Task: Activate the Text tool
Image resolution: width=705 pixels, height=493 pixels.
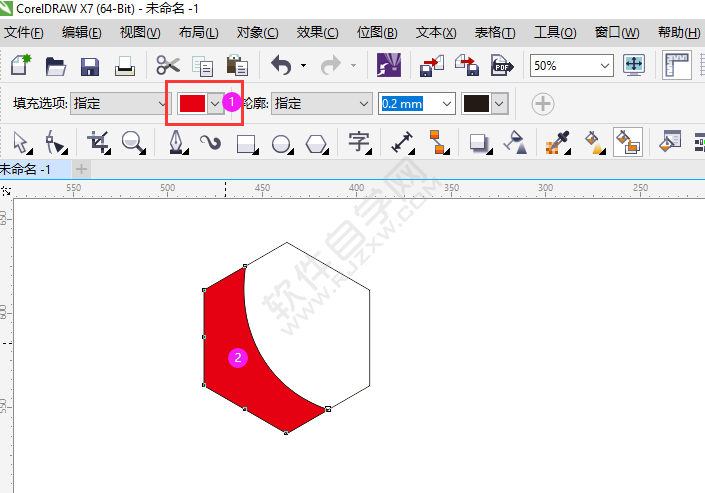Action: tap(359, 142)
